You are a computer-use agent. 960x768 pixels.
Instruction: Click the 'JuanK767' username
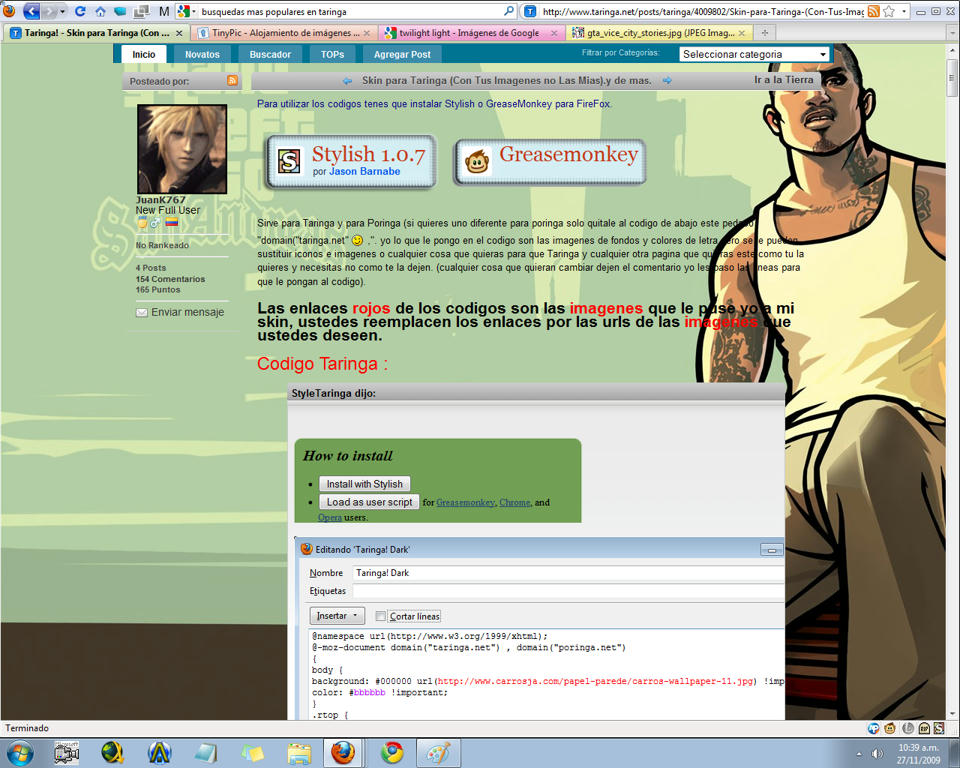pyautogui.click(x=160, y=200)
